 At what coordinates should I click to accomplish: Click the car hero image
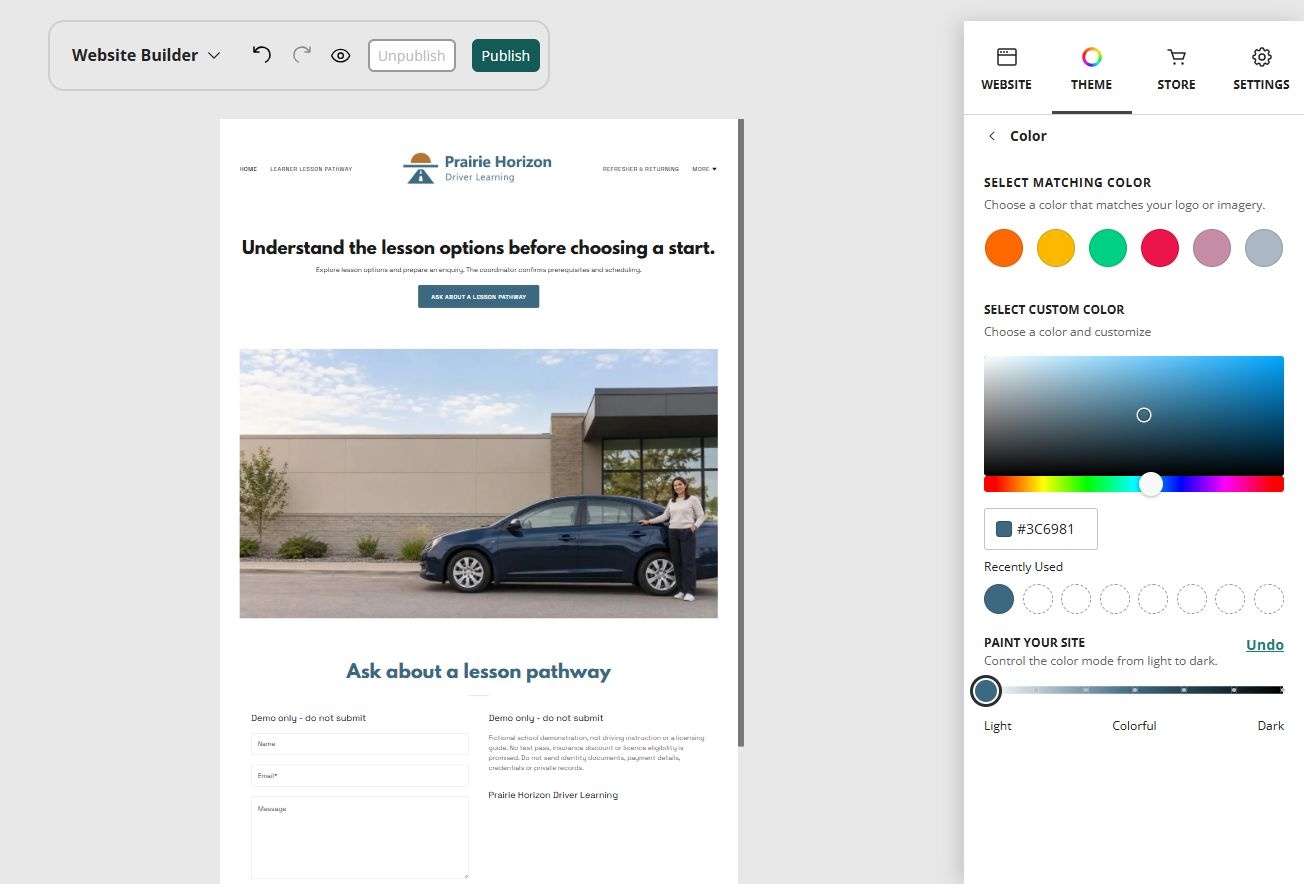pyautogui.click(x=478, y=483)
